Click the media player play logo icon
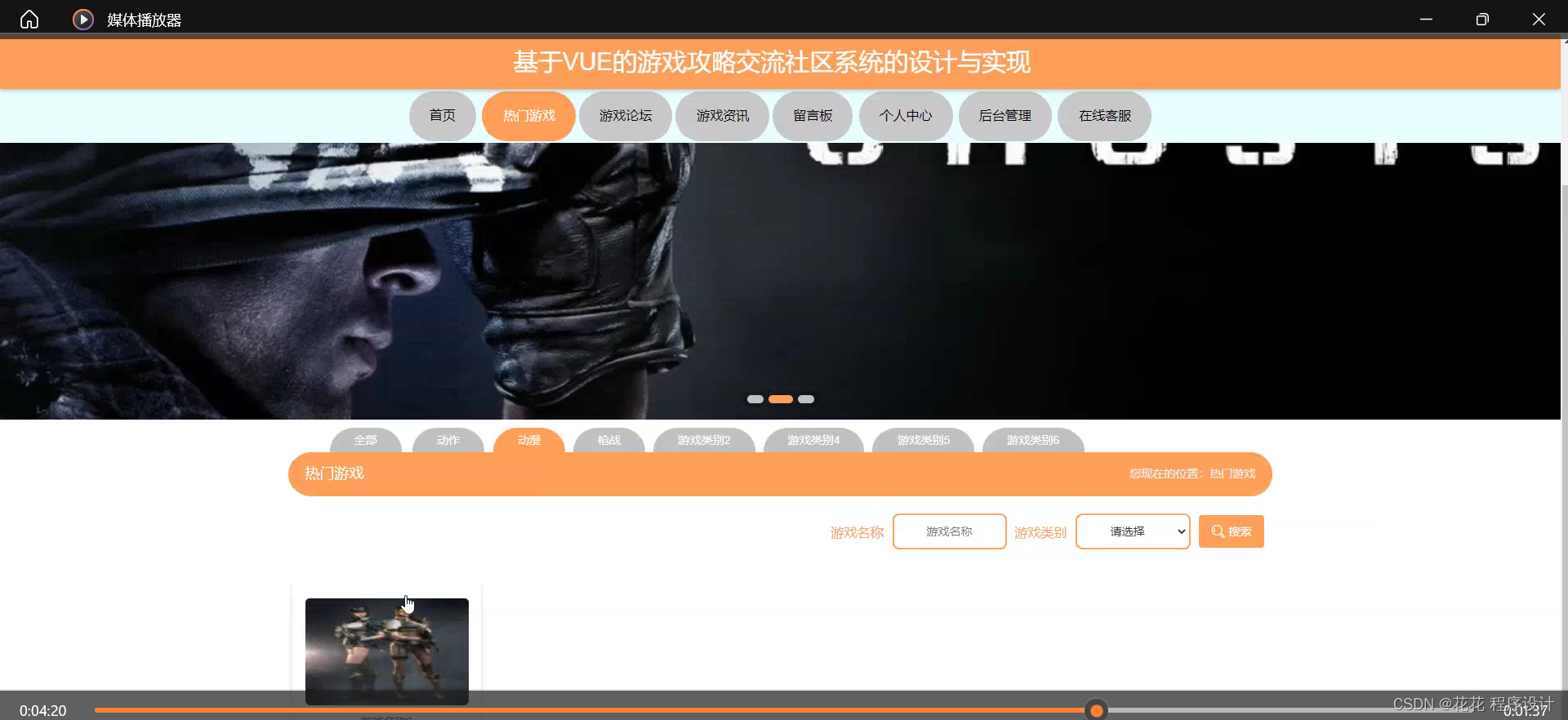The width and height of the screenshot is (1568, 720). point(83,19)
